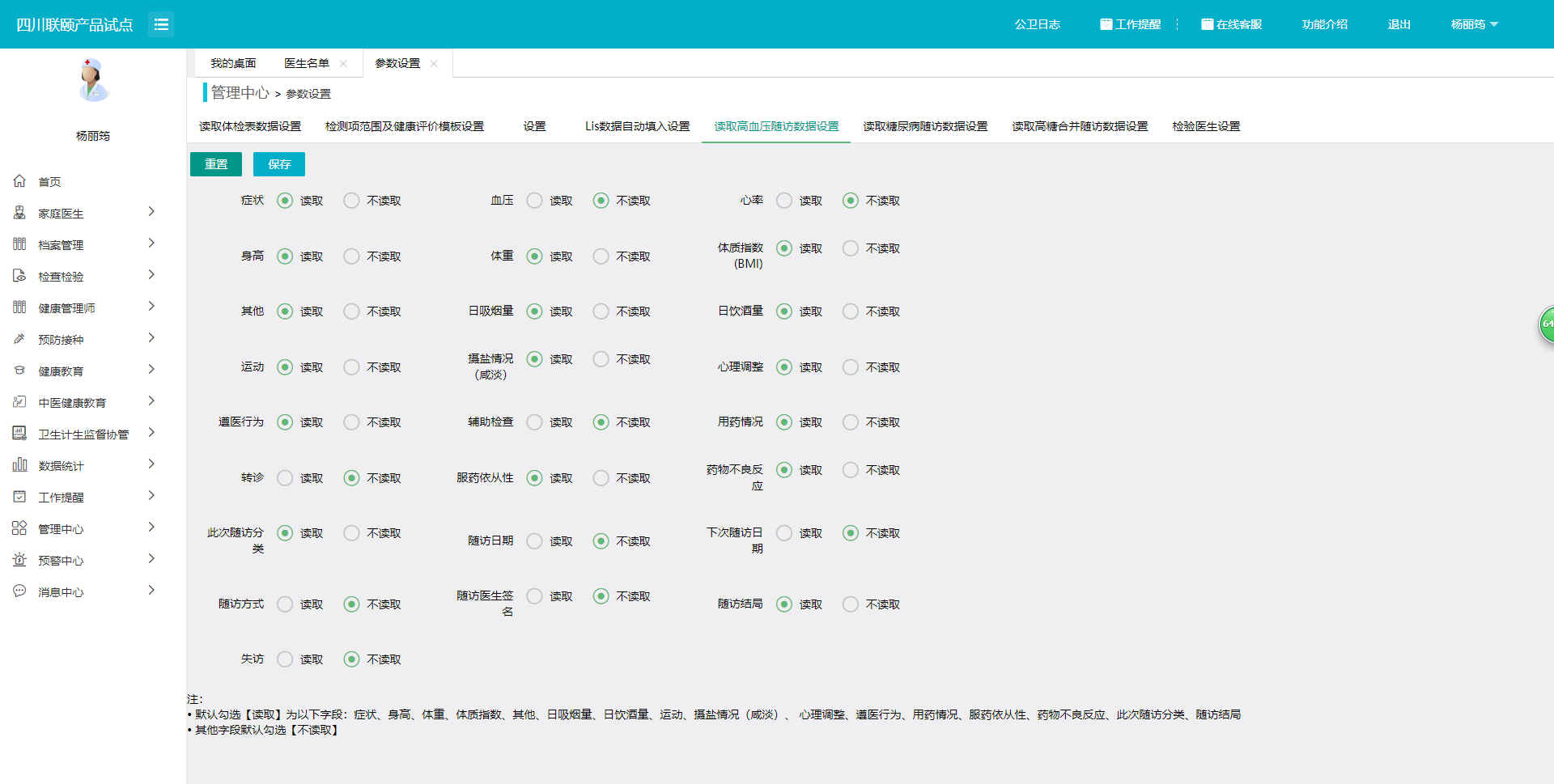The width and height of the screenshot is (1554, 784).
Task: Click the user avatar image
Action: tap(93, 80)
